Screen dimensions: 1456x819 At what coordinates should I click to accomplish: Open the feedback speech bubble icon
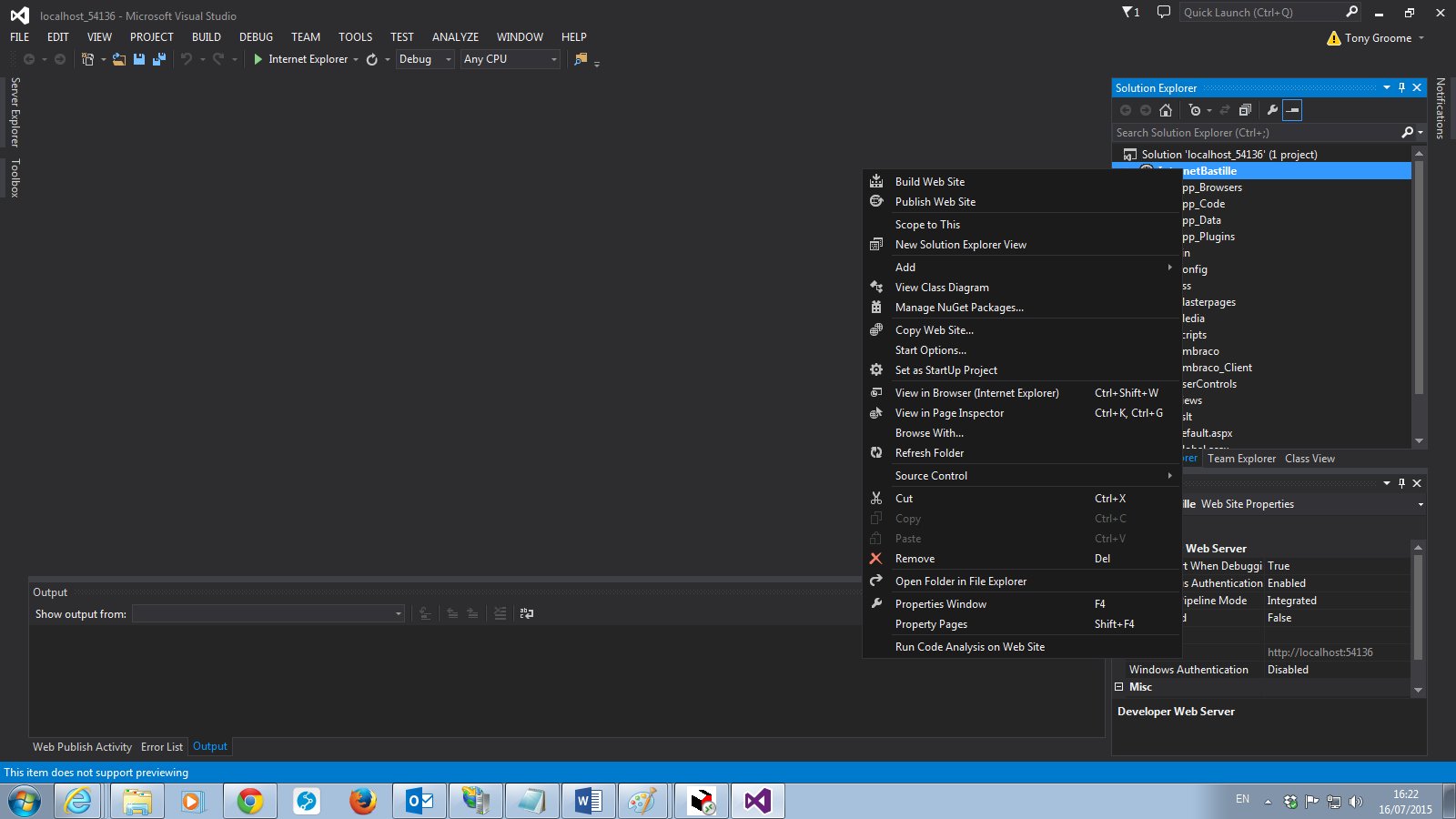click(1163, 12)
